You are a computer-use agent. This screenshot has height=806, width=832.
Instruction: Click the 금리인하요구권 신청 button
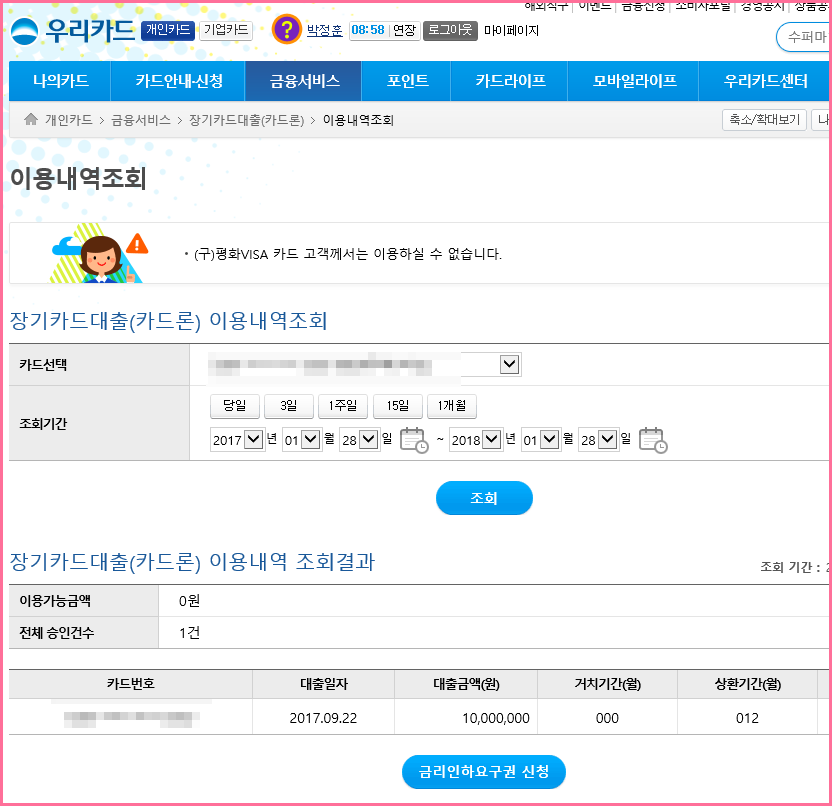tap(484, 772)
